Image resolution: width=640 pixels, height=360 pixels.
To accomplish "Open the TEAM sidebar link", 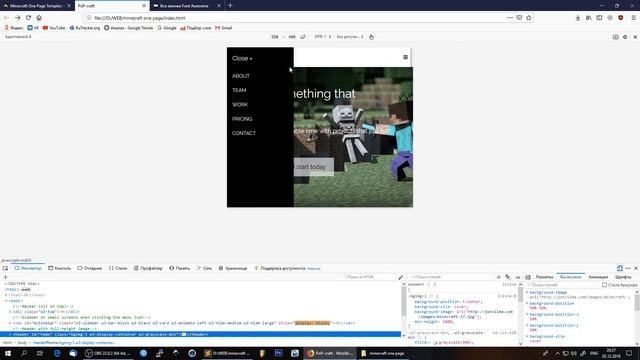I will [x=239, y=90].
